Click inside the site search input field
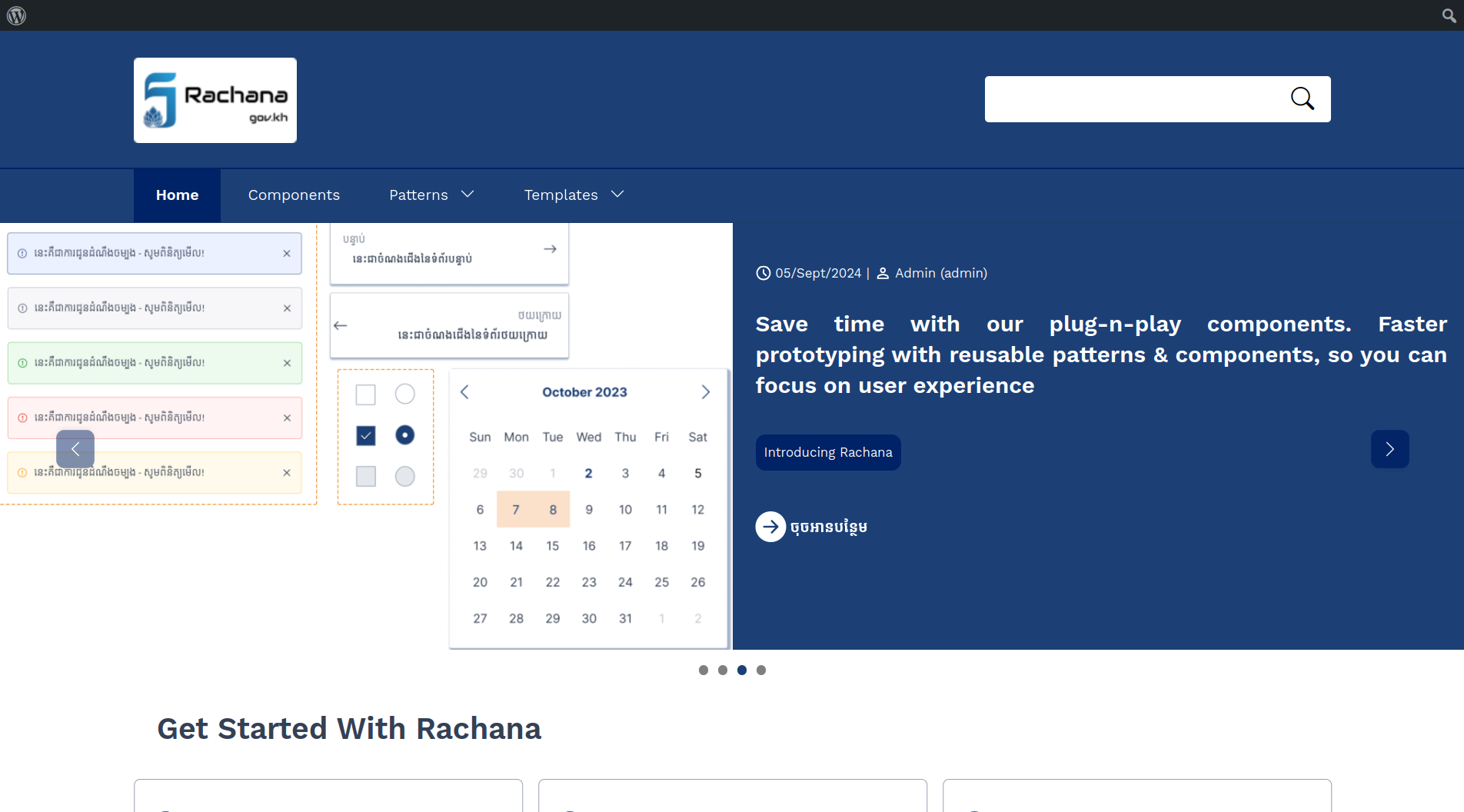 pyautogui.click(x=1130, y=99)
